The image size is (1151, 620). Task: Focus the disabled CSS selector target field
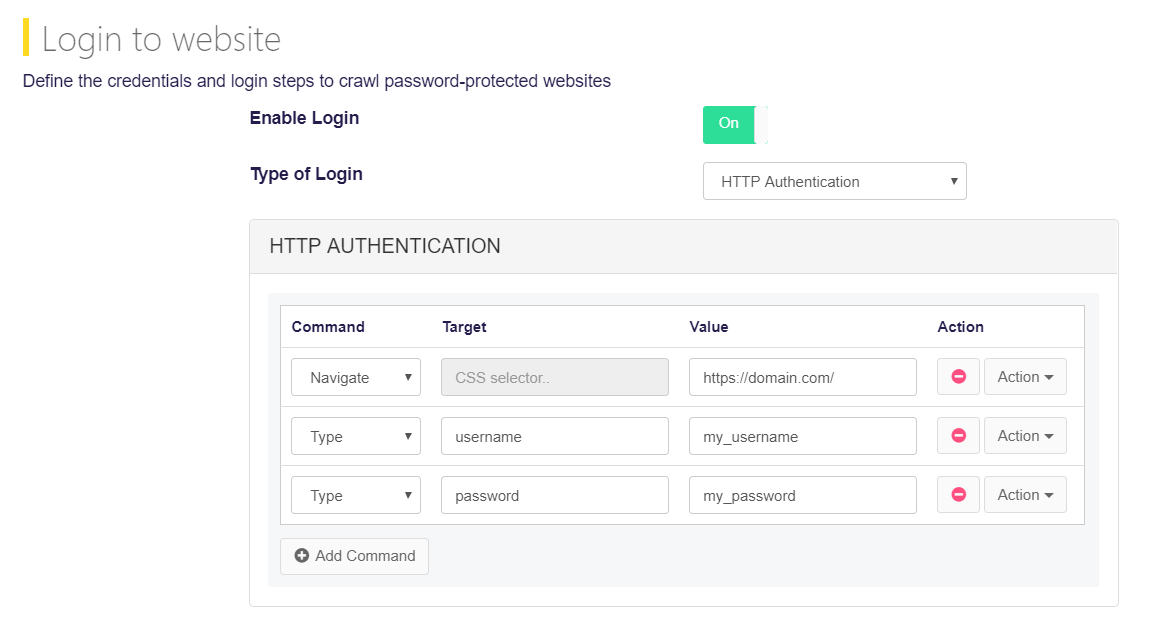point(555,377)
